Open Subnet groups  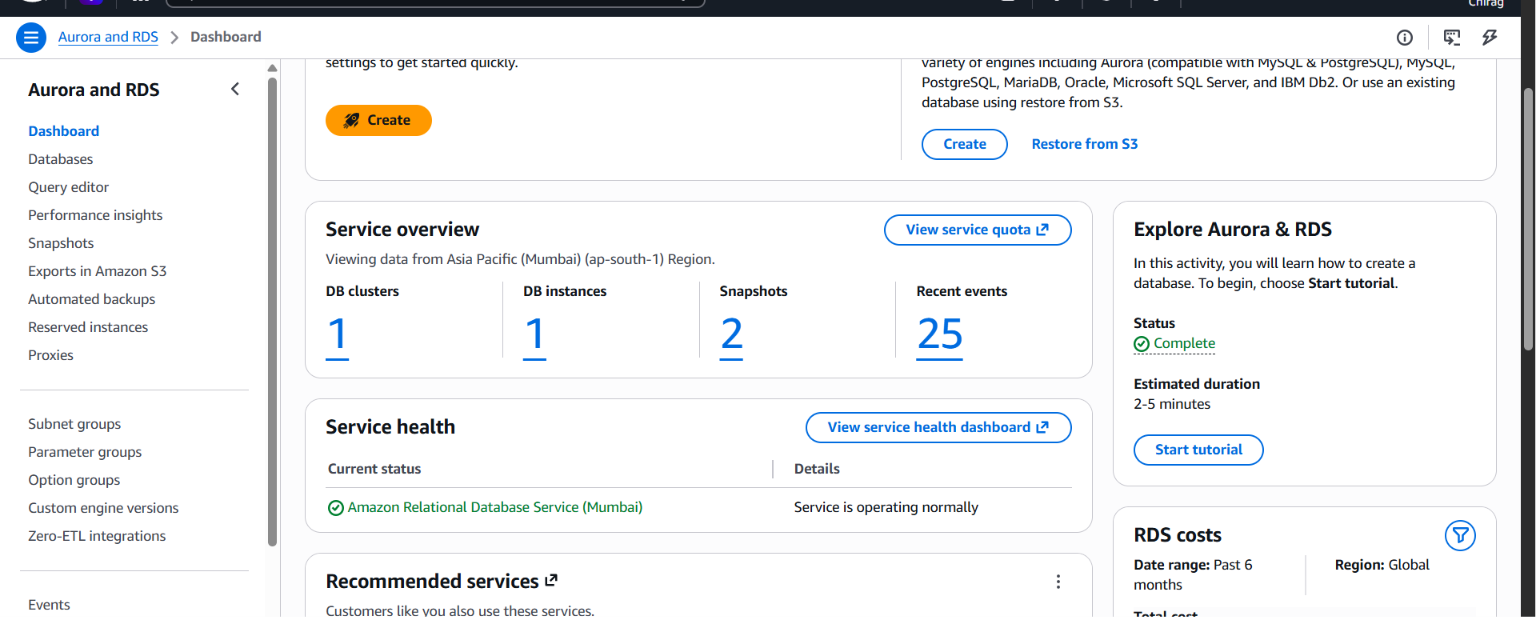[x=74, y=424]
